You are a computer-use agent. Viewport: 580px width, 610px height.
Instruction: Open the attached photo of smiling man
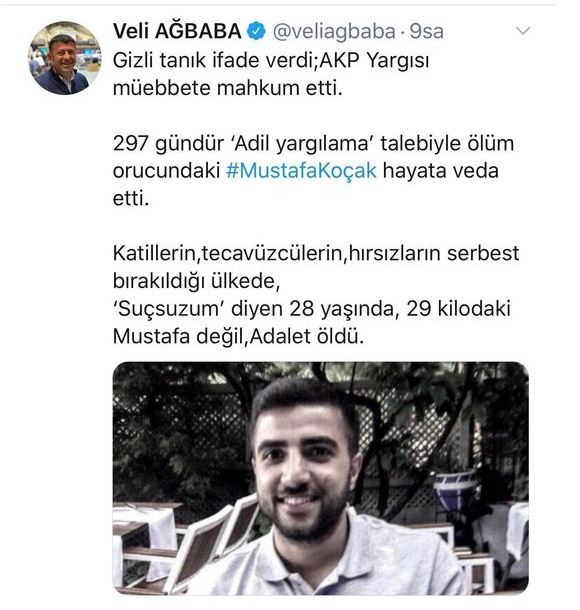(x=321, y=478)
